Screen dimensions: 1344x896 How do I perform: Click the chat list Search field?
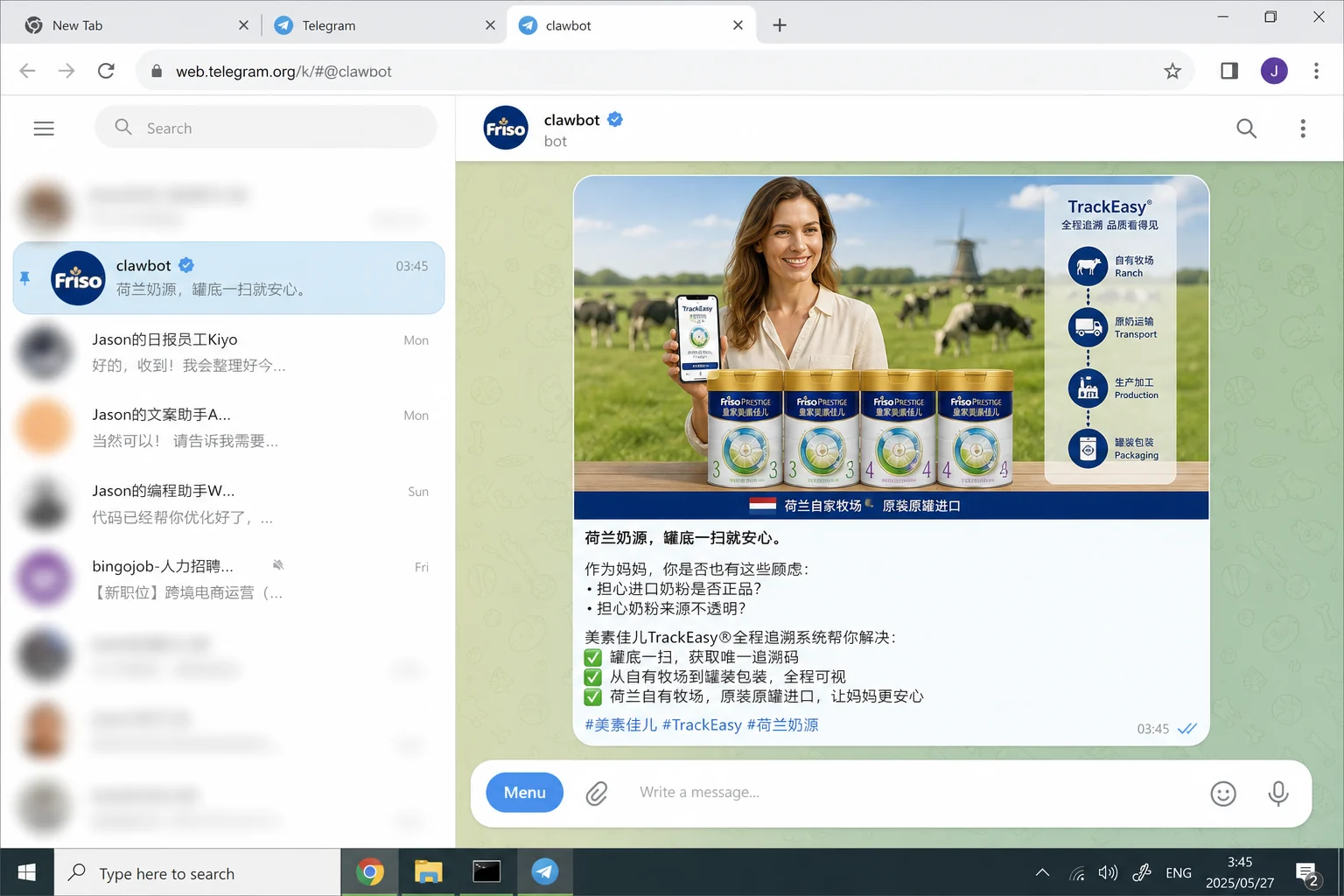point(266,128)
